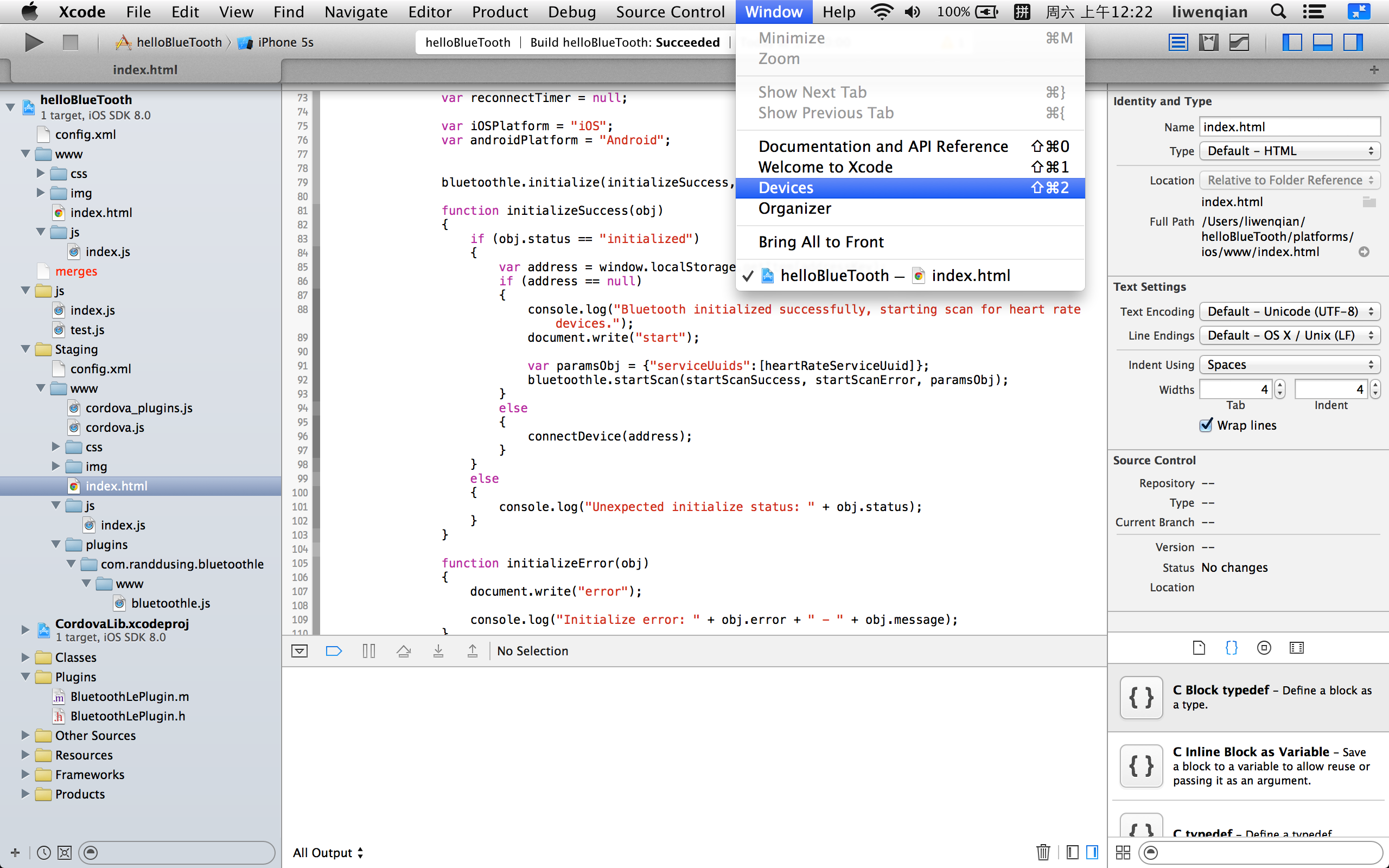Choose Documentation and API Reference
The width and height of the screenshot is (1389, 868).
910,146
